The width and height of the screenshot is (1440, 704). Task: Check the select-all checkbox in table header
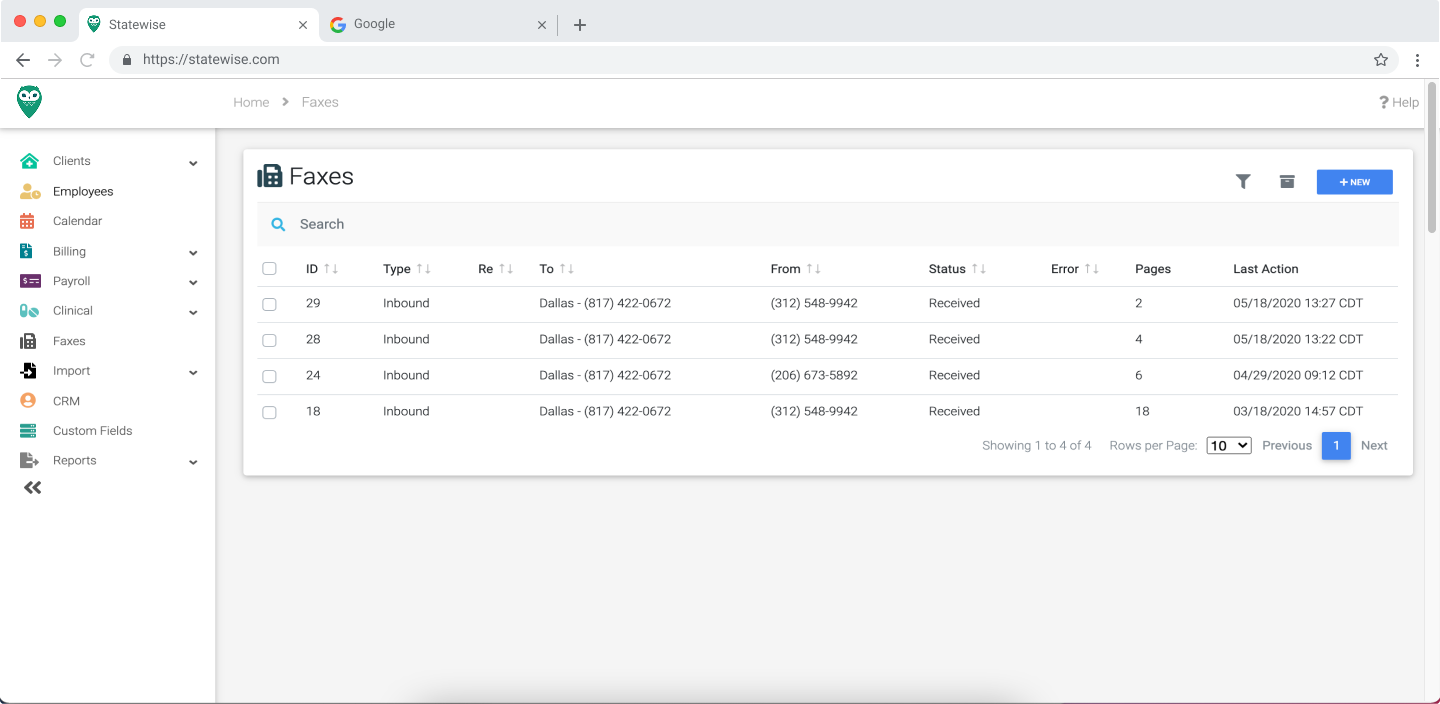(x=269, y=269)
